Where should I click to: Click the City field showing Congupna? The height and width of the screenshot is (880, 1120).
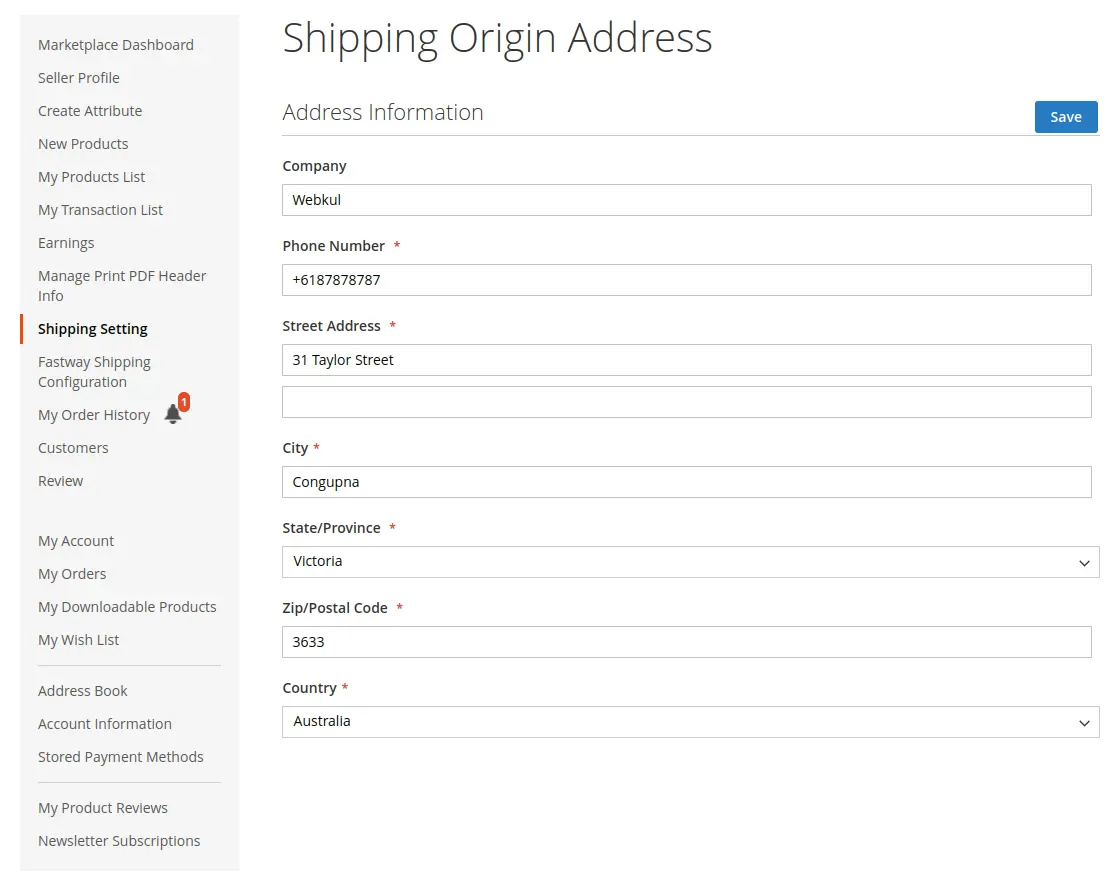[687, 481]
